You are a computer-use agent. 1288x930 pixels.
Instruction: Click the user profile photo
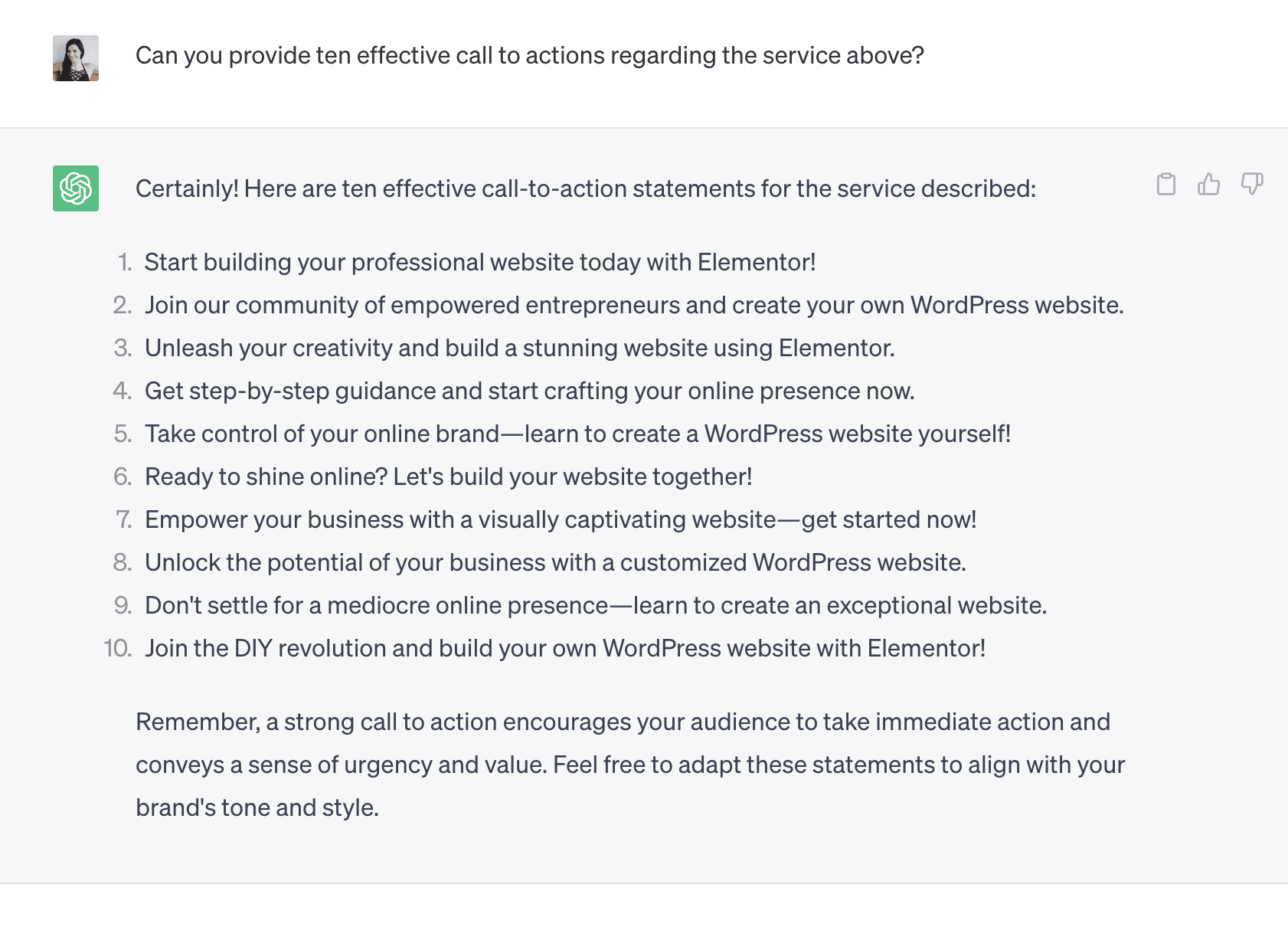point(76,58)
